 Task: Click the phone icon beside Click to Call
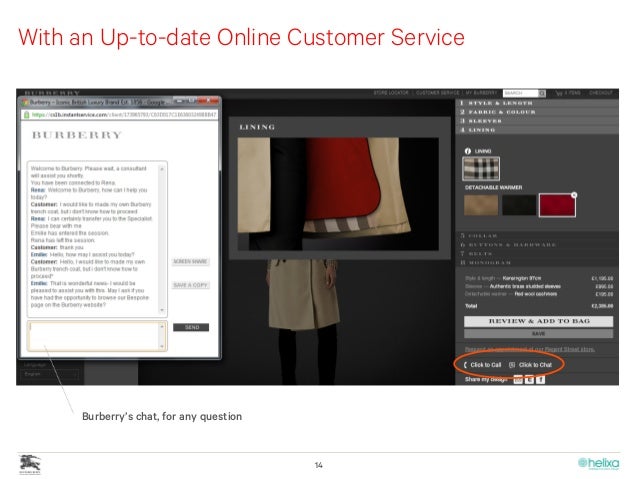click(x=465, y=365)
